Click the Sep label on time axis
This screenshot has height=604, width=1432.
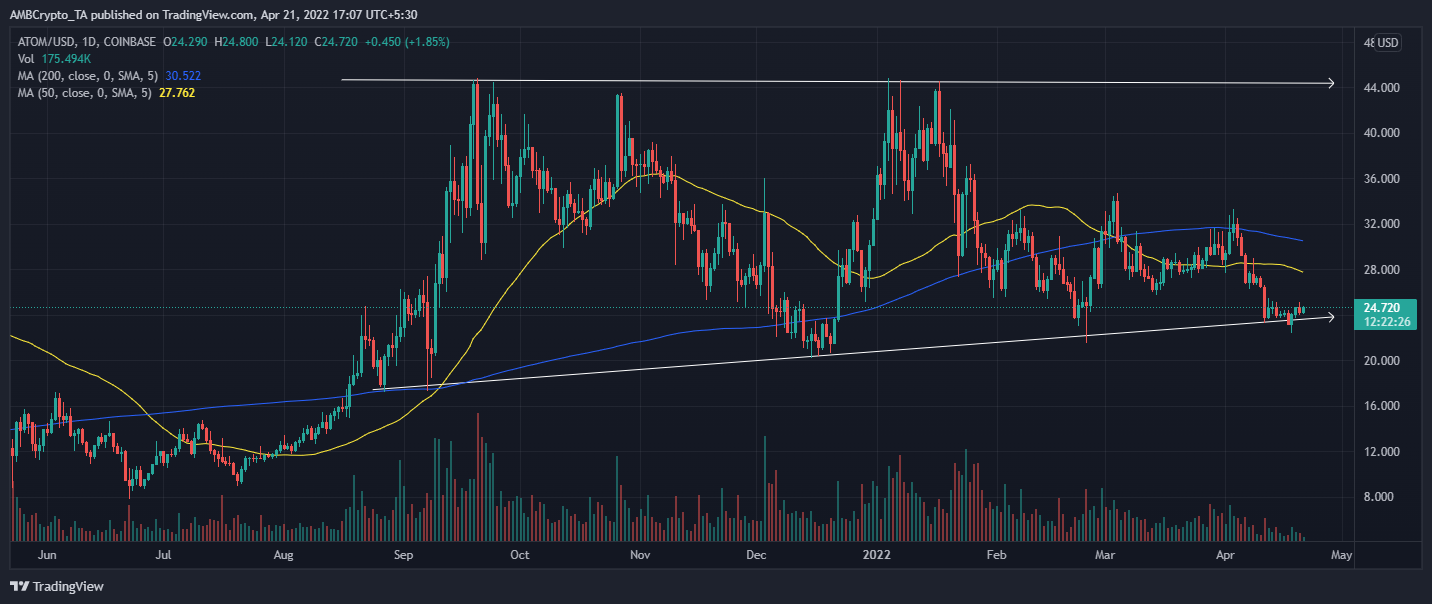(x=403, y=552)
